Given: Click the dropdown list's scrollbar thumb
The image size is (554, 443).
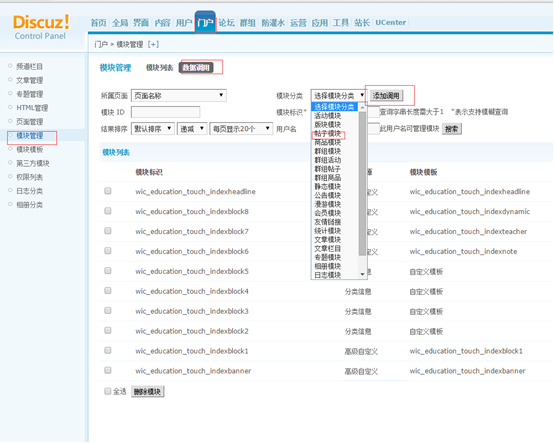Looking at the screenshot, I should 362,183.
